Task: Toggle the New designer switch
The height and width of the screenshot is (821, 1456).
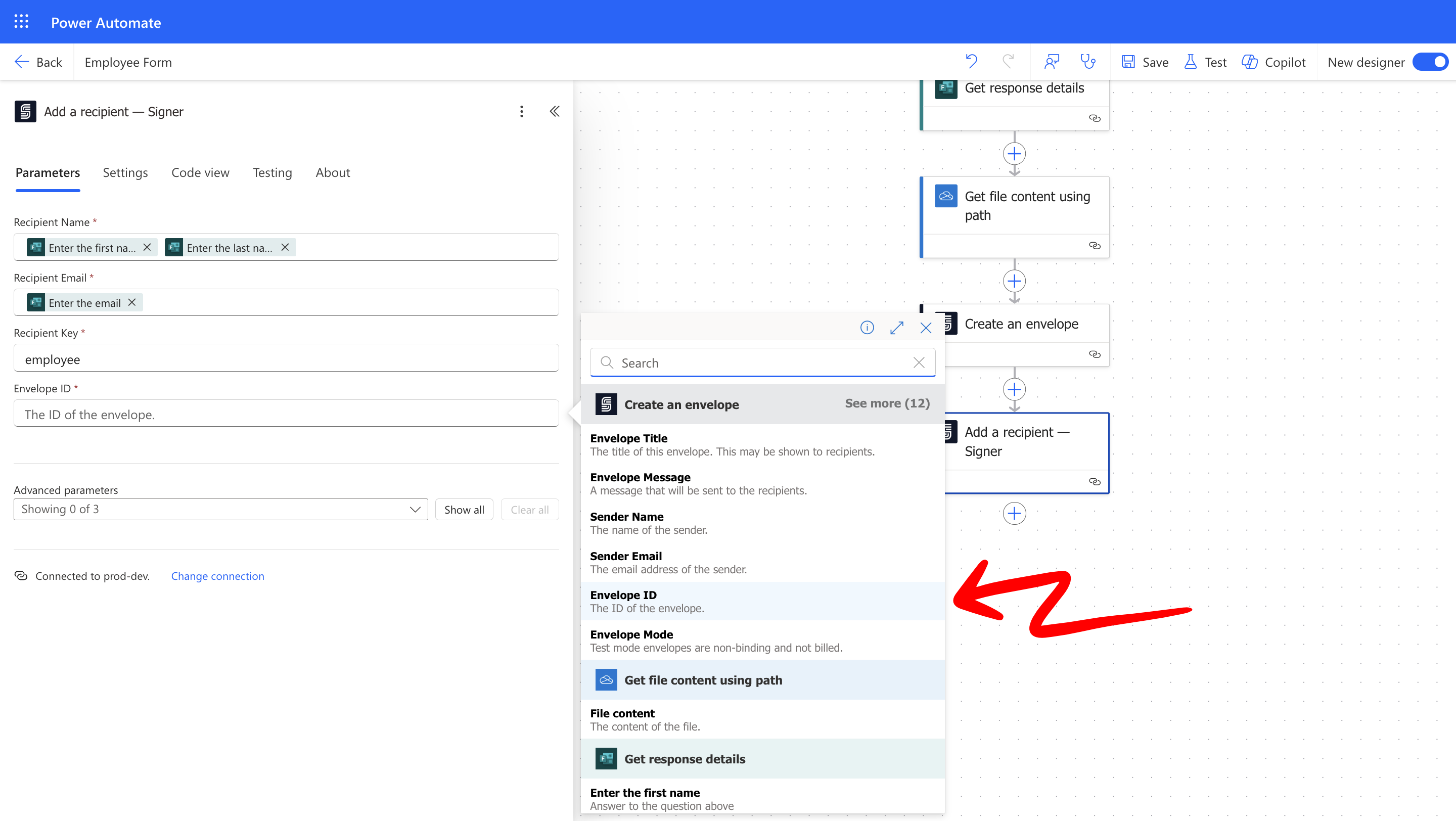Action: pos(1430,62)
